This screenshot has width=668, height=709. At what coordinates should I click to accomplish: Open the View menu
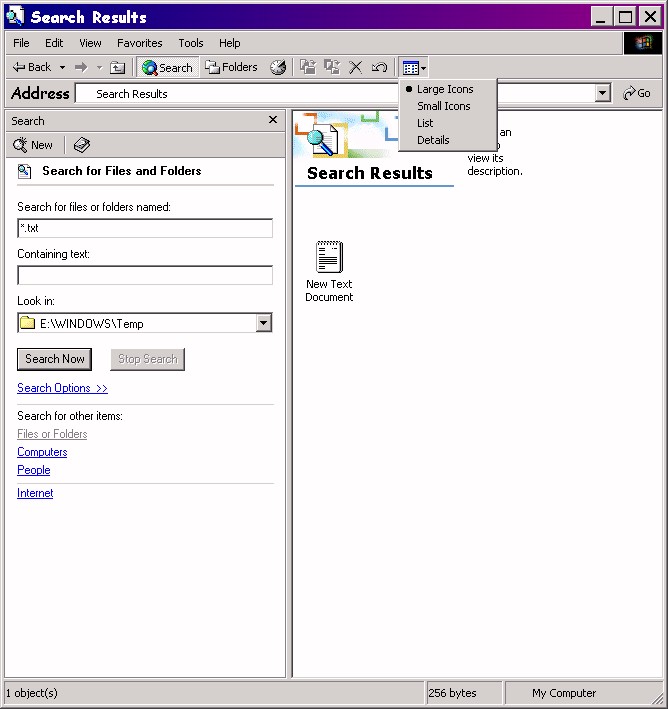[90, 43]
